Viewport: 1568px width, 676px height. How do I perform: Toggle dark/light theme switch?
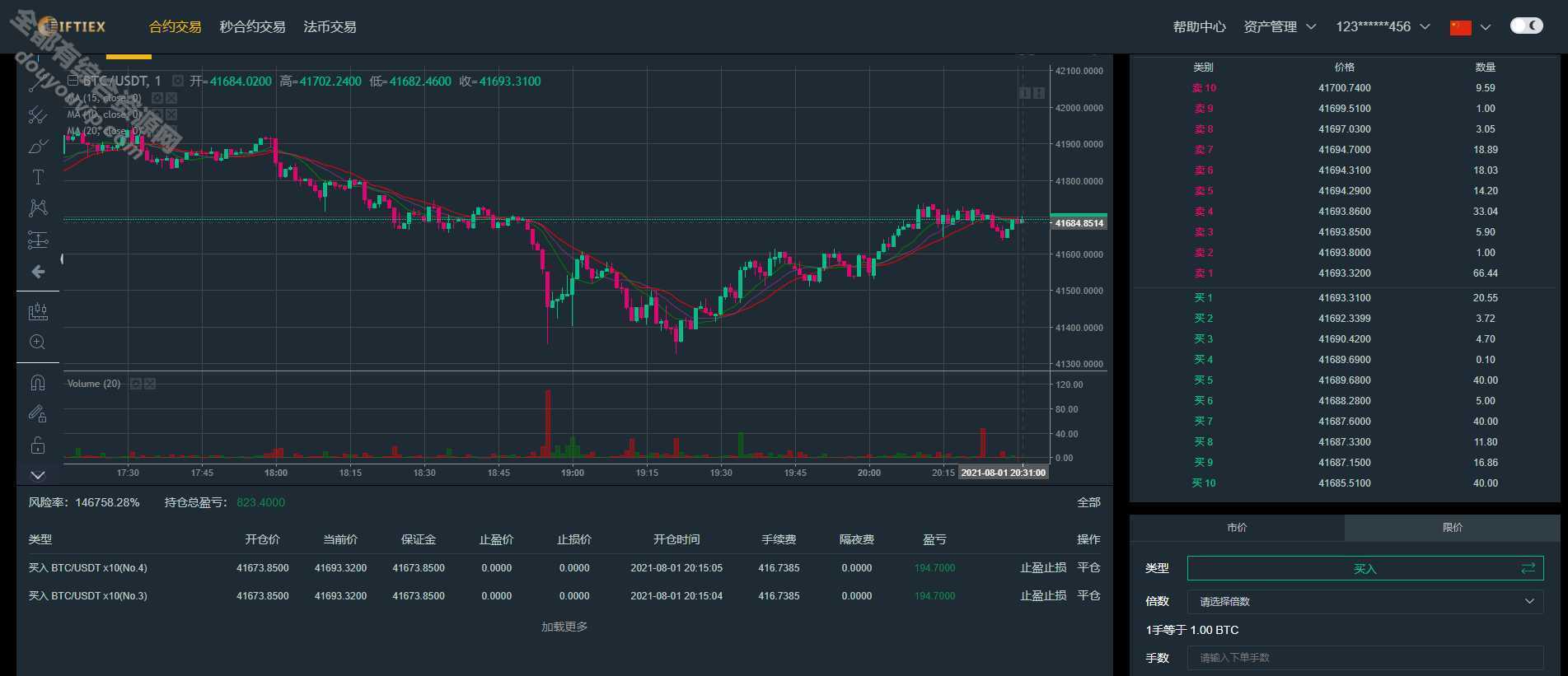(x=1526, y=26)
